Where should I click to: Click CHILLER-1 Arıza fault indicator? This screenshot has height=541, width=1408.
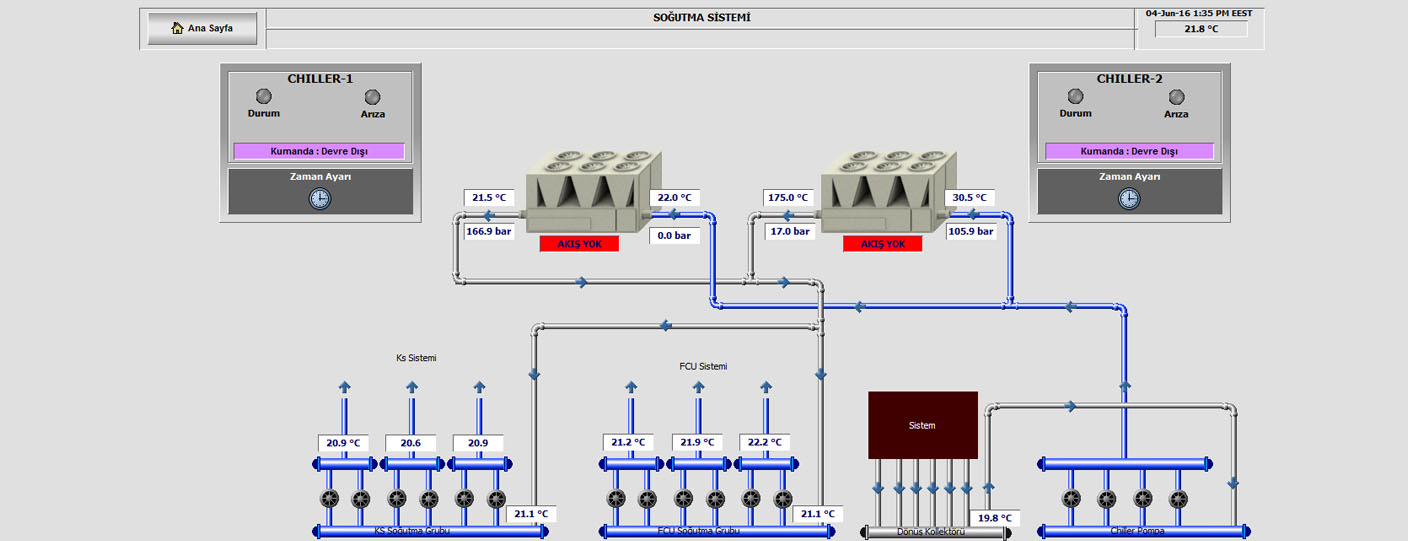(372, 97)
